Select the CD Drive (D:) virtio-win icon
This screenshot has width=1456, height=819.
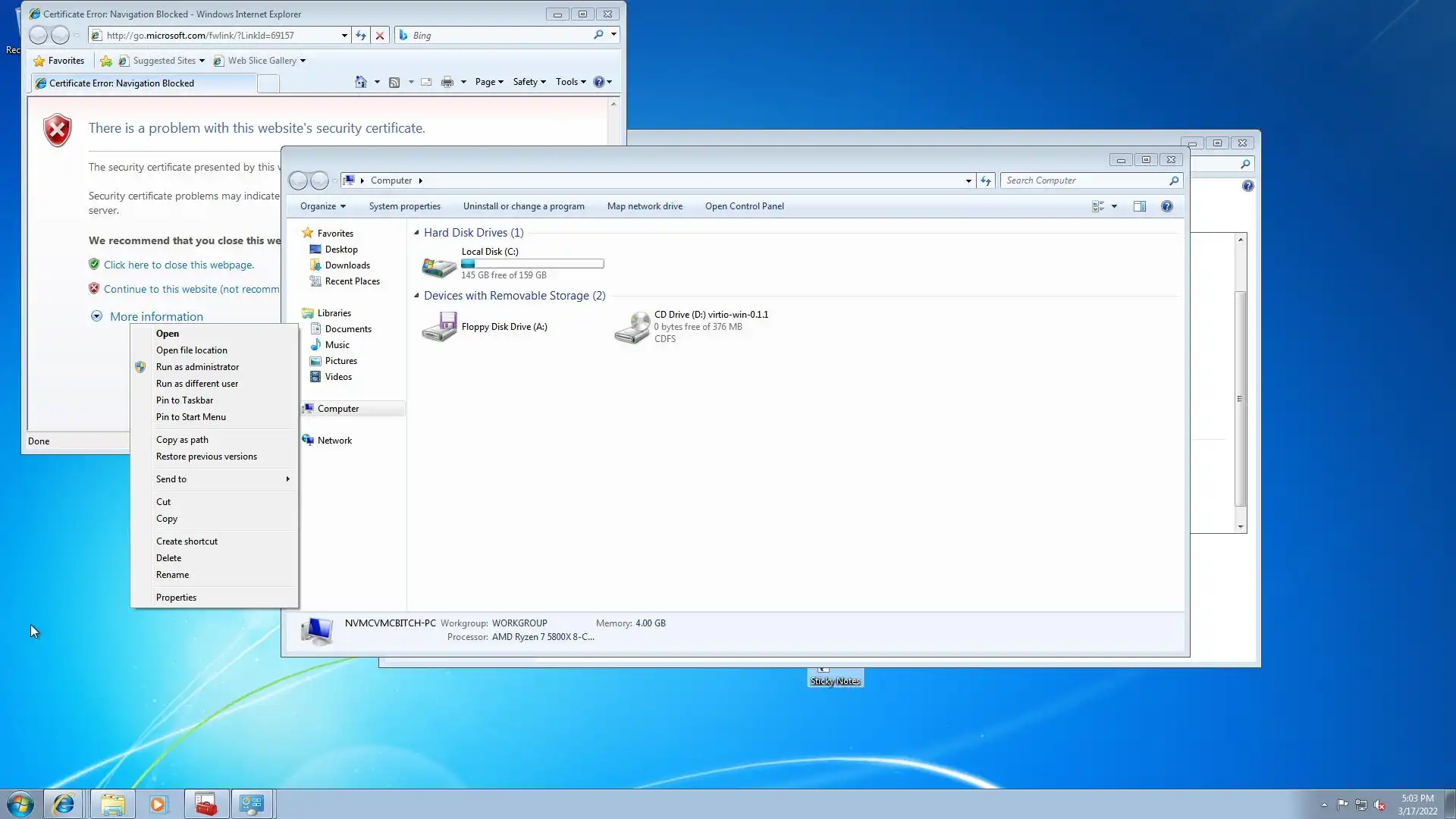[632, 327]
